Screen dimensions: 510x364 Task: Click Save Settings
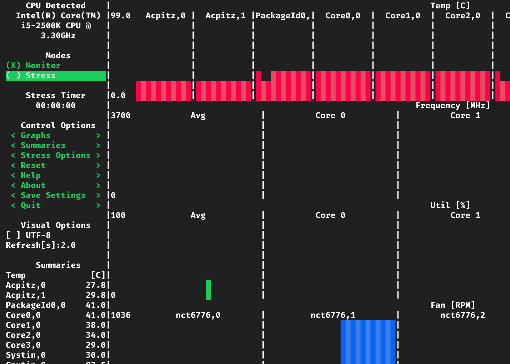tap(55, 195)
